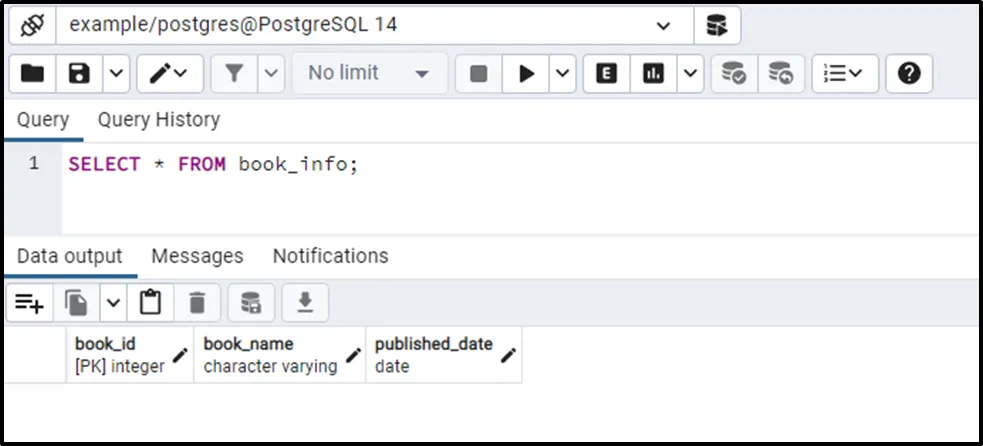Switch to the Messages tab
Viewport: 983px width, 446px height.
point(197,256)
